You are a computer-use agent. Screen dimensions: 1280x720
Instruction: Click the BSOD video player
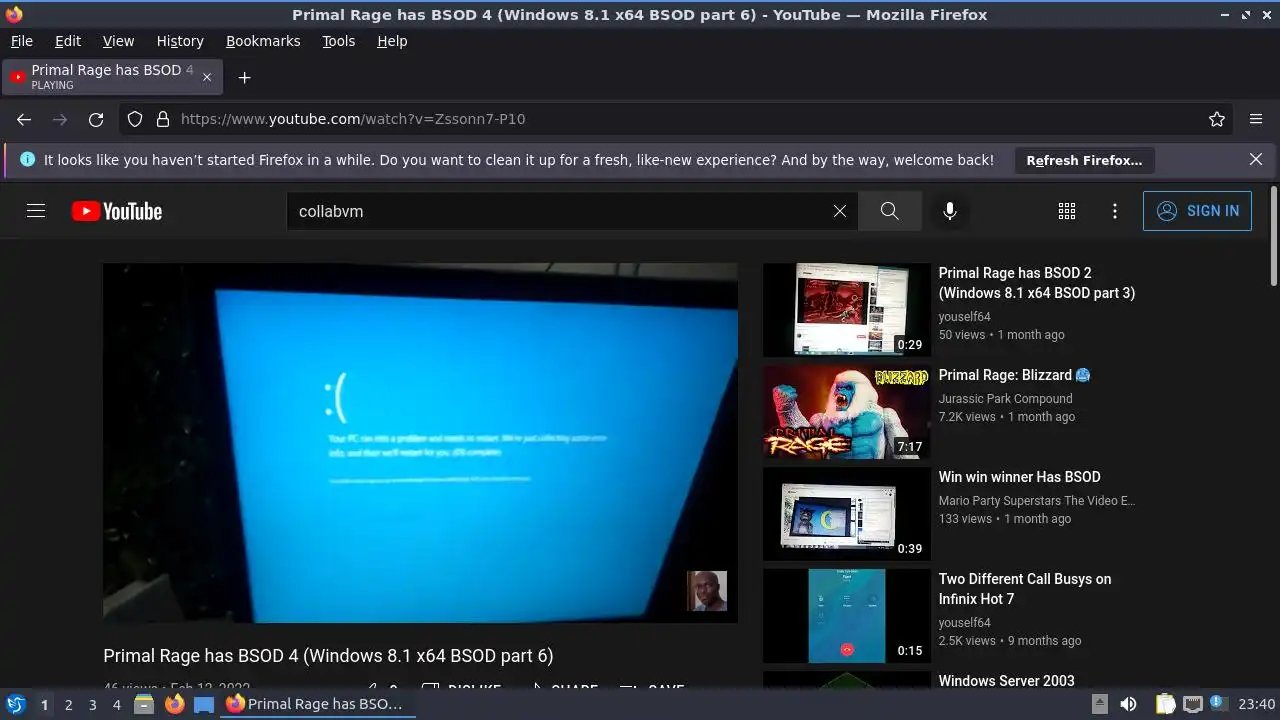tap(420, 442)
